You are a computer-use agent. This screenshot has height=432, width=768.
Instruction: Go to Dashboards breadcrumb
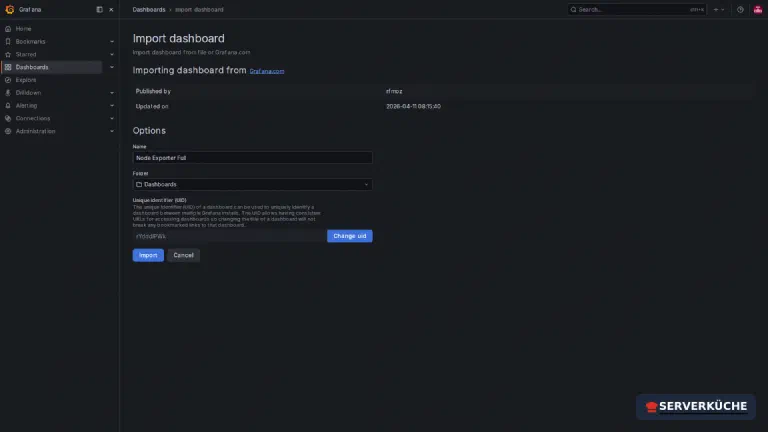(149, 9)
